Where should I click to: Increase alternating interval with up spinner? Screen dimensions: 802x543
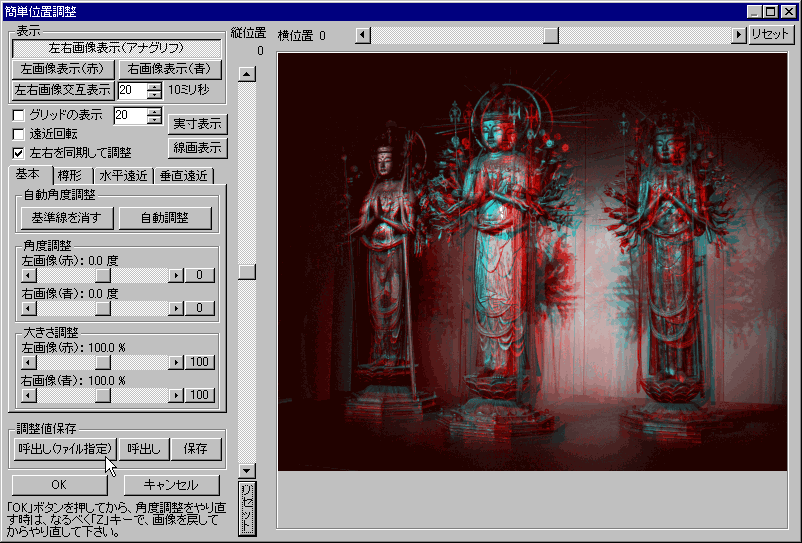pyautogui.click(x=154, y=86)
